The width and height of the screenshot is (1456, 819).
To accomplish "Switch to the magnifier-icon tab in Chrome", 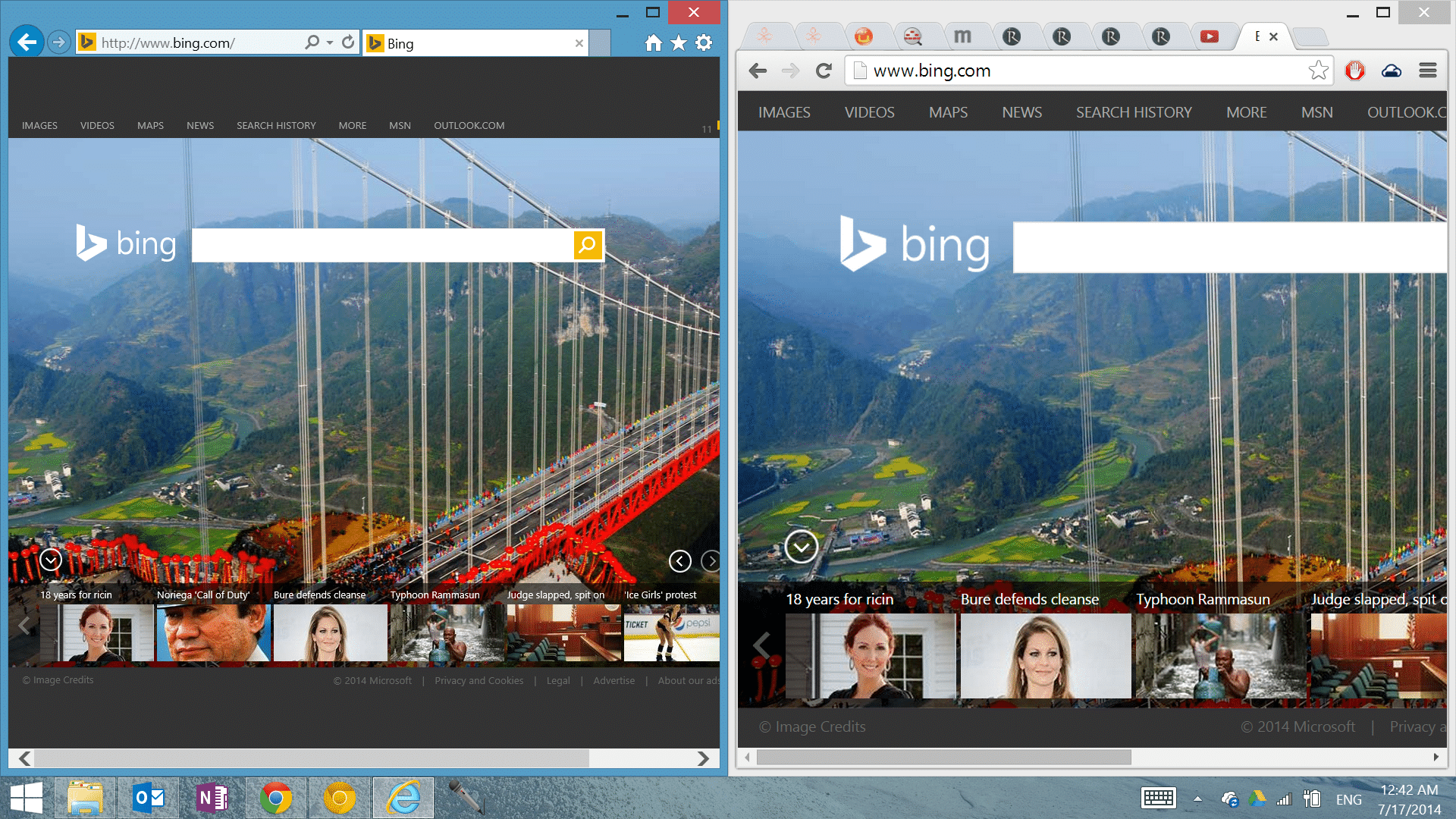I will (912, 36).
